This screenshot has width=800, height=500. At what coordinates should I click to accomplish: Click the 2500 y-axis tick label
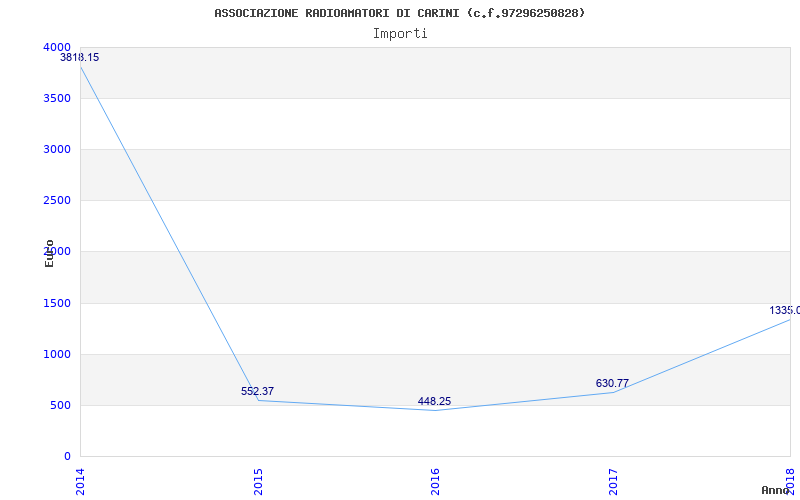pos(57,201)
